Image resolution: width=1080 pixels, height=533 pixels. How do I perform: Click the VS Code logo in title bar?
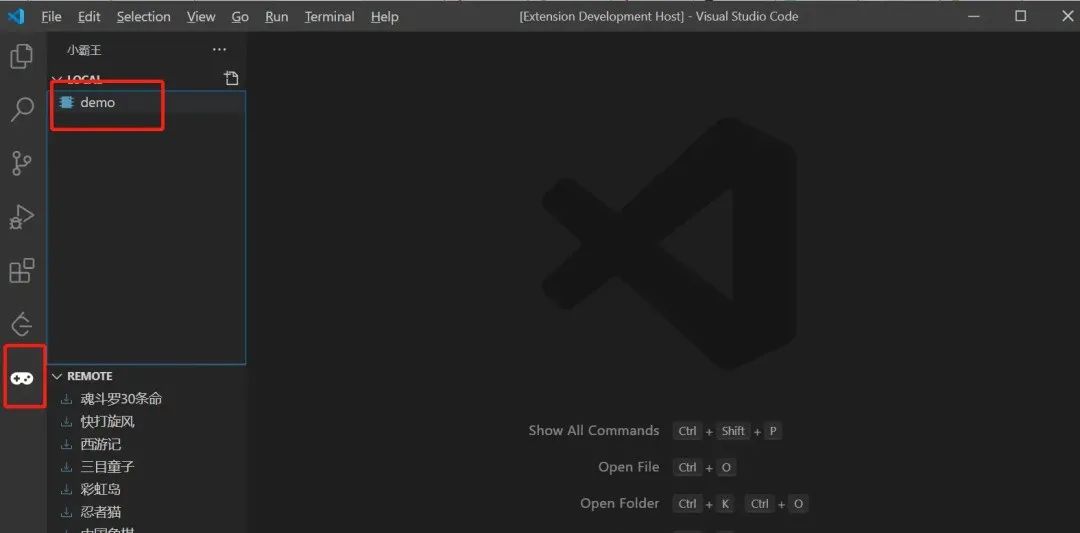[16, 16]
